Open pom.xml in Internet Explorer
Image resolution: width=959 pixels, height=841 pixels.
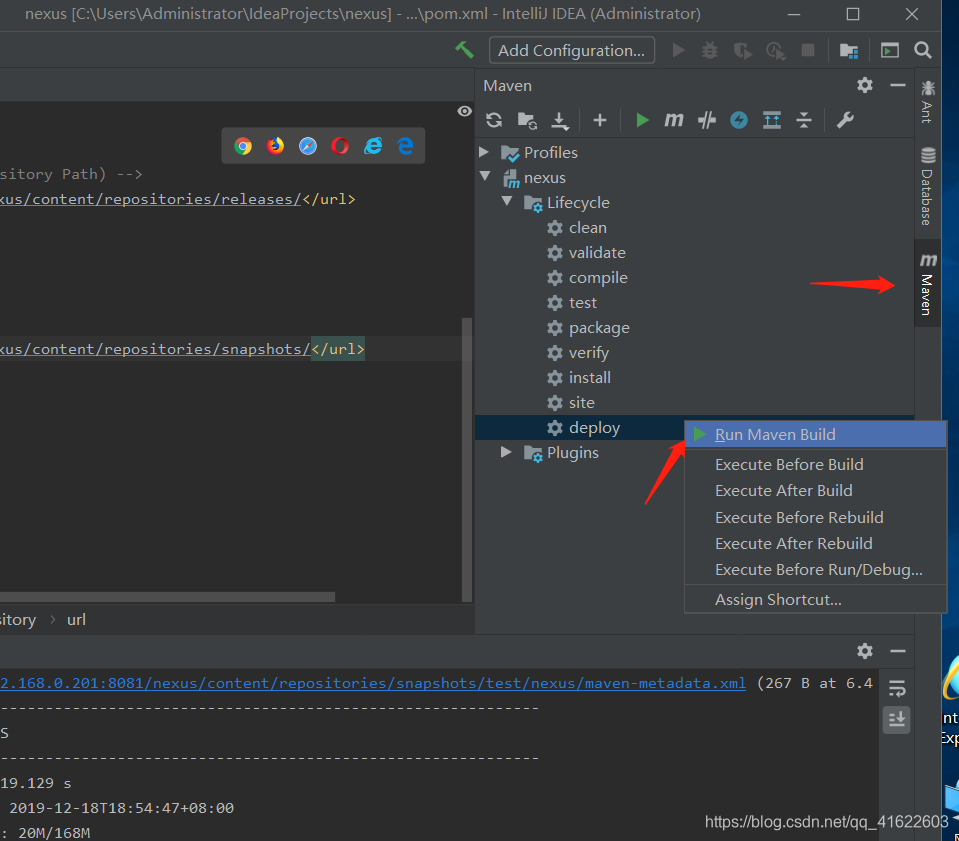(372, 146)
